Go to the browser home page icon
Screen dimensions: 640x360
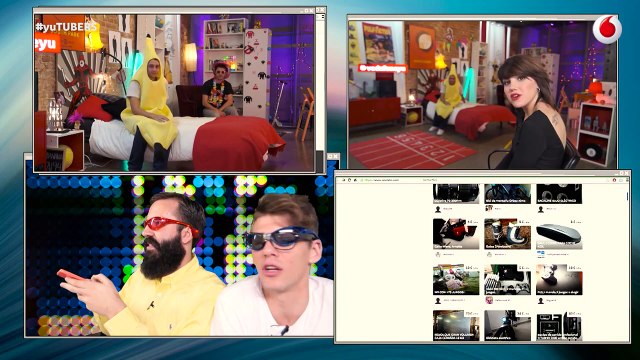pos(355,180)
